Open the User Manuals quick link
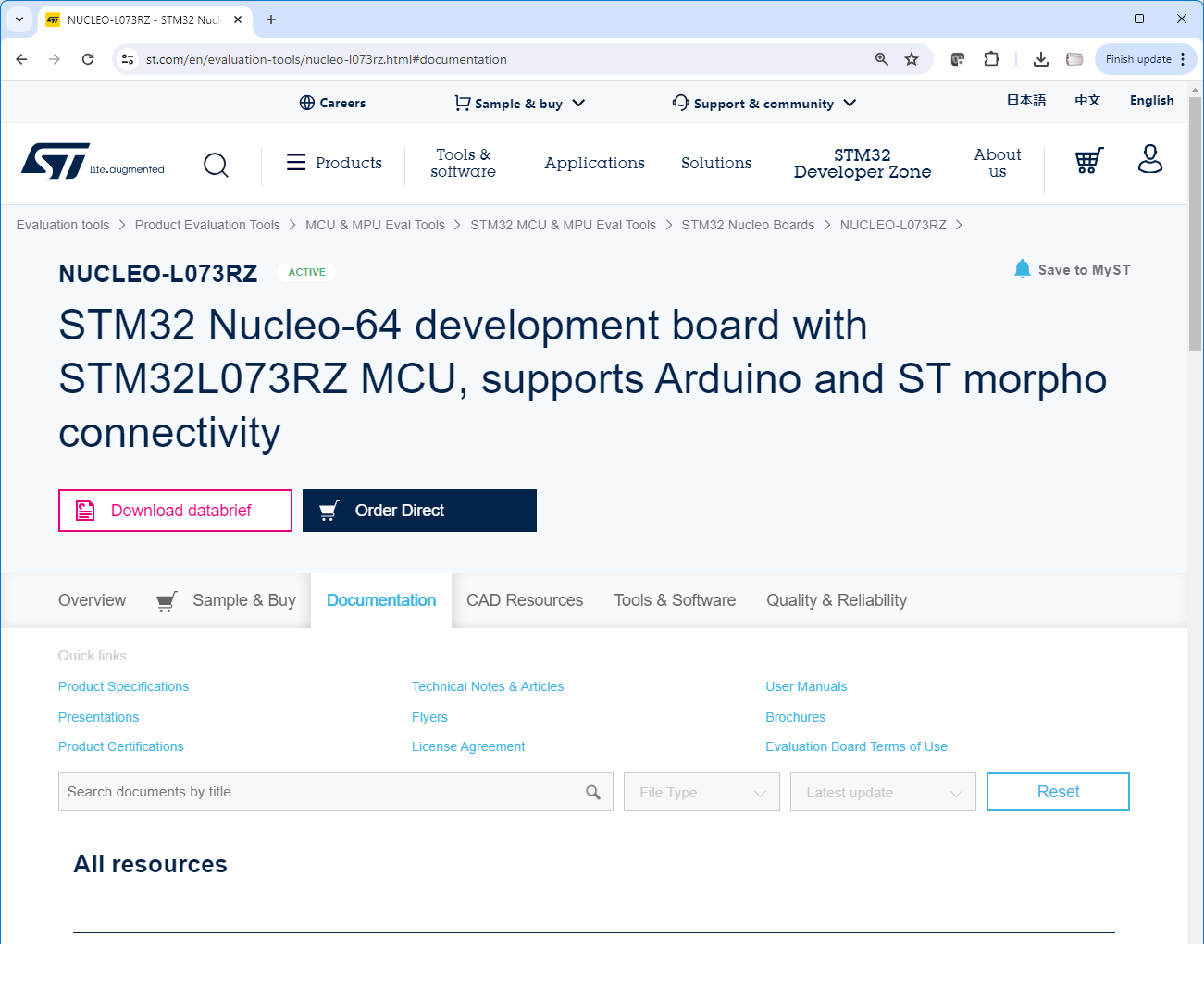This screenshot has height=999, width=1204. tap(806, 686)
